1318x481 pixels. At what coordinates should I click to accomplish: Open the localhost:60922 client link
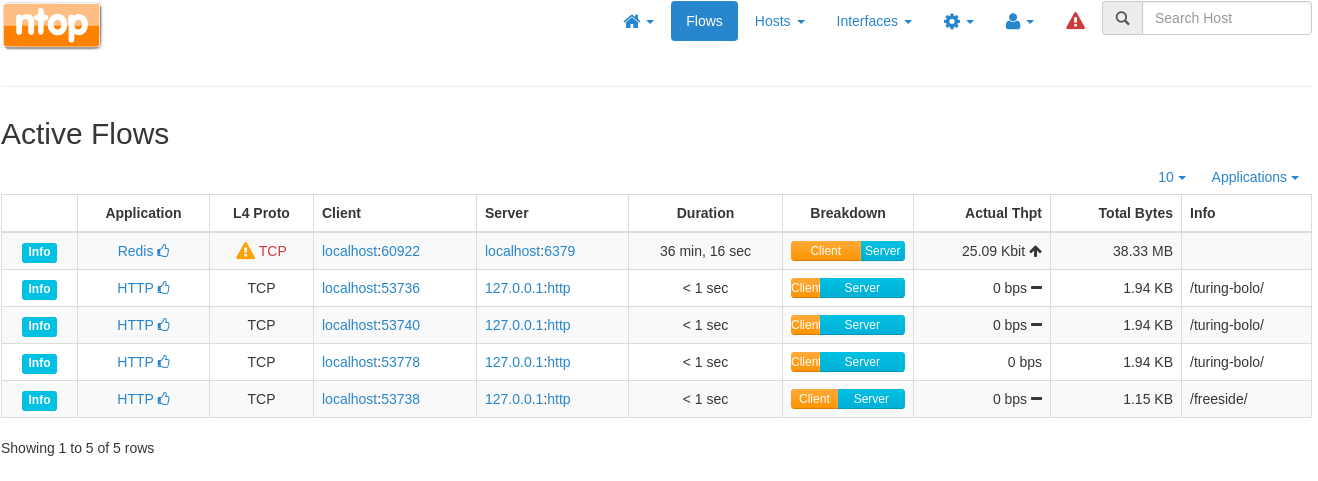pos(371,251)
